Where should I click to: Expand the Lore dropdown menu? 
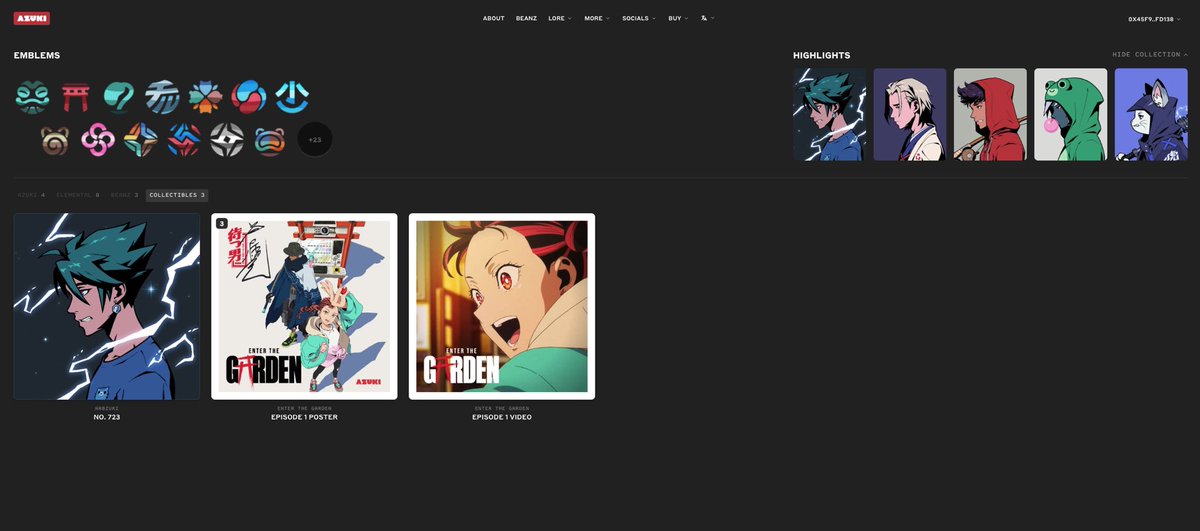[560, 18]
